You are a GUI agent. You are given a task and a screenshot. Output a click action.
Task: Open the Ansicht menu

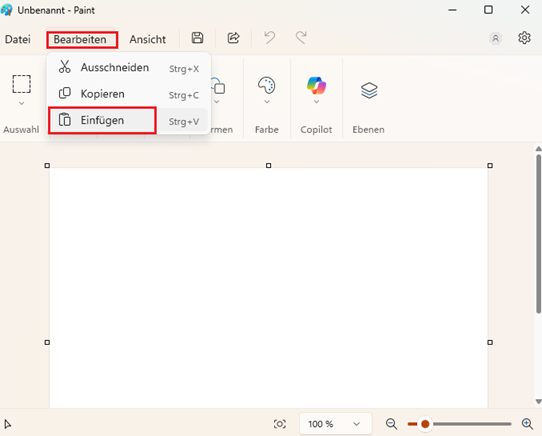[x=148, y=39]
